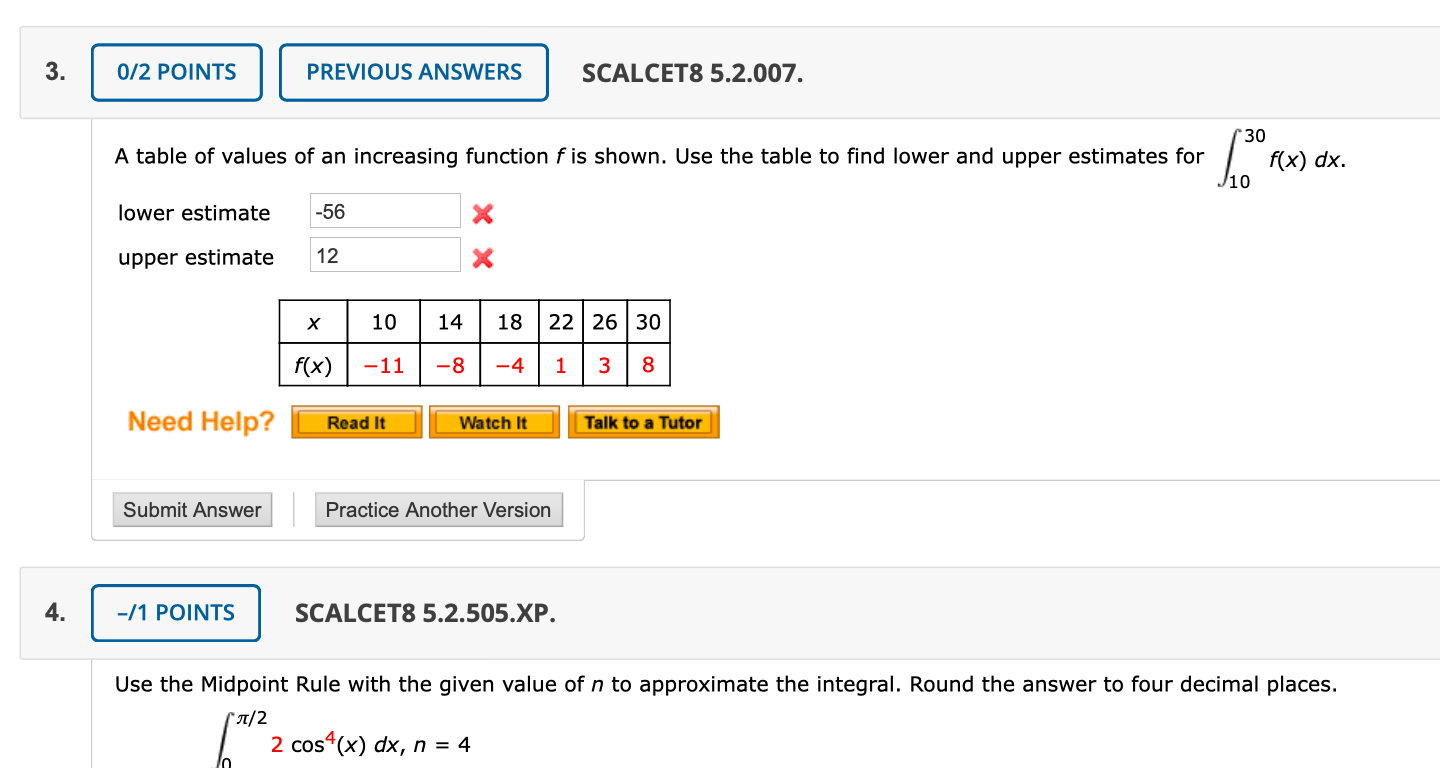The height and width of the screenshot is (768, 1440).
Task: Click Talk to a Tutor
Action: (x=643, y=421)
